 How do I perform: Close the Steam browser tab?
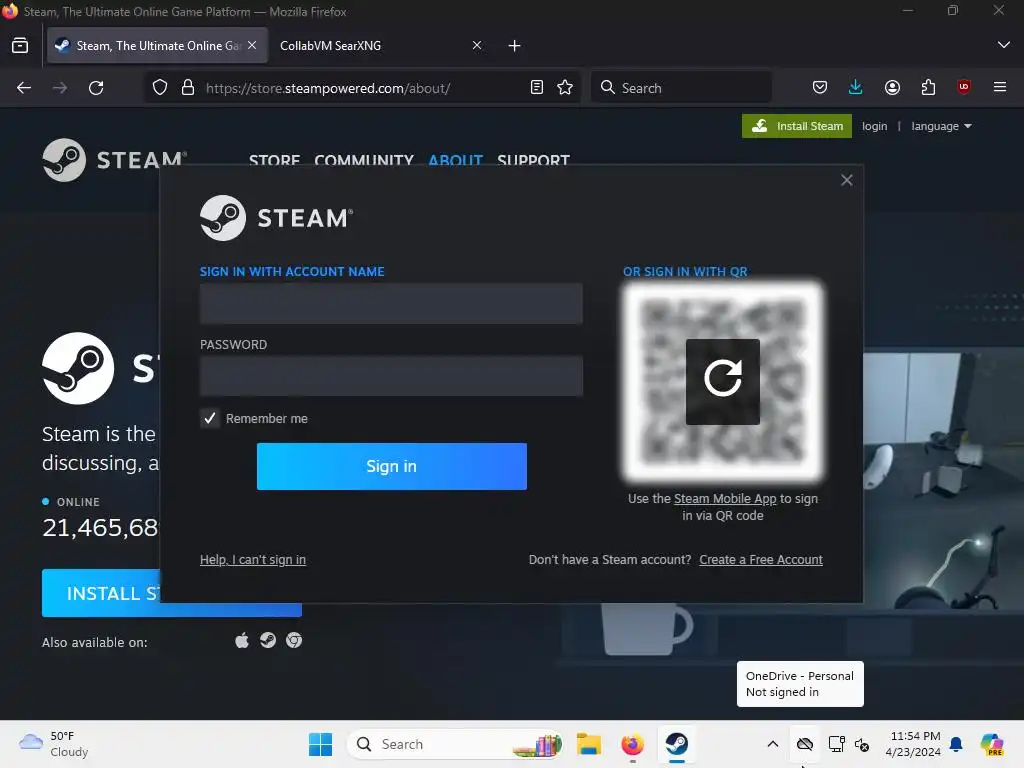[252, 45]
